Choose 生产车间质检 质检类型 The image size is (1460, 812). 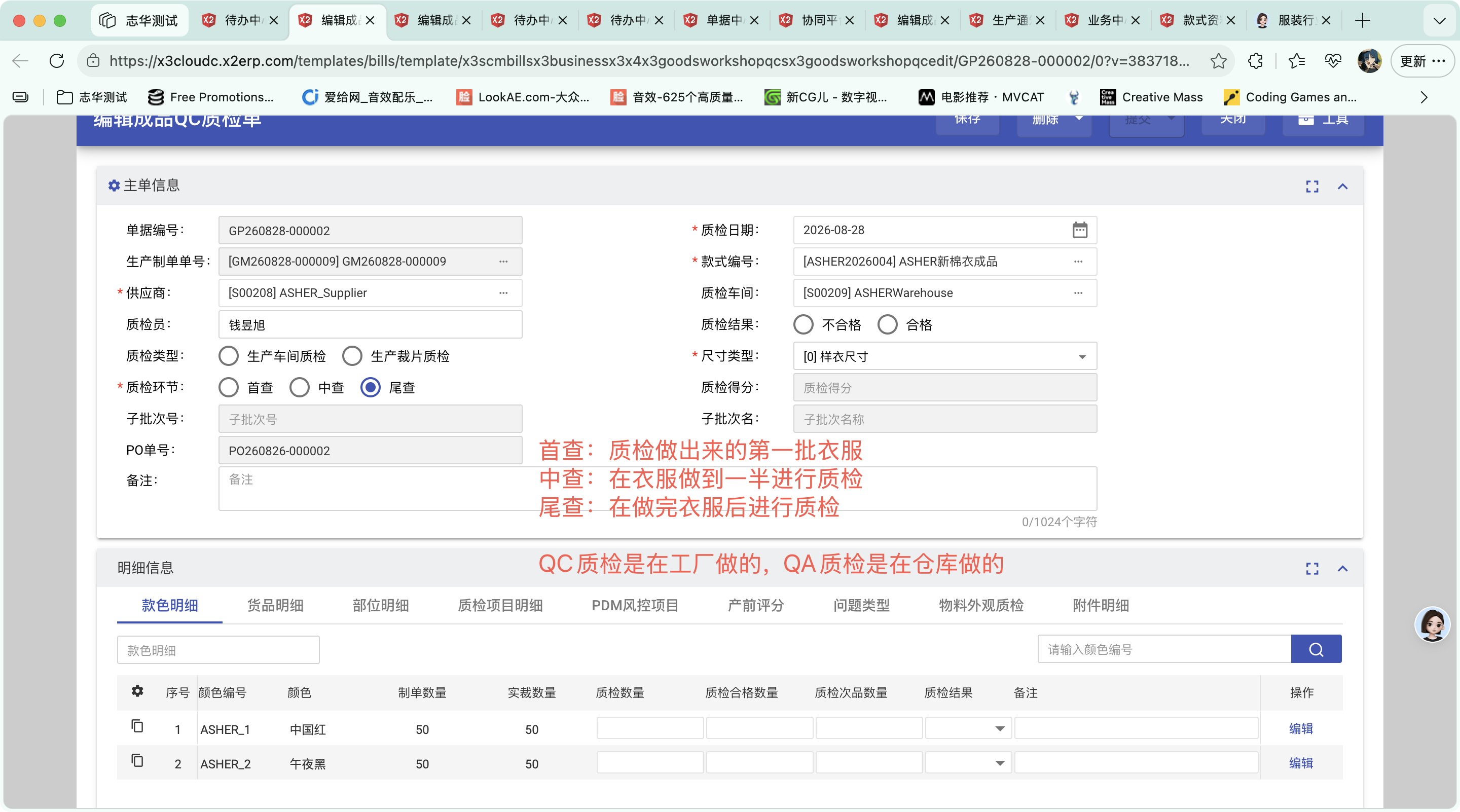229,356
